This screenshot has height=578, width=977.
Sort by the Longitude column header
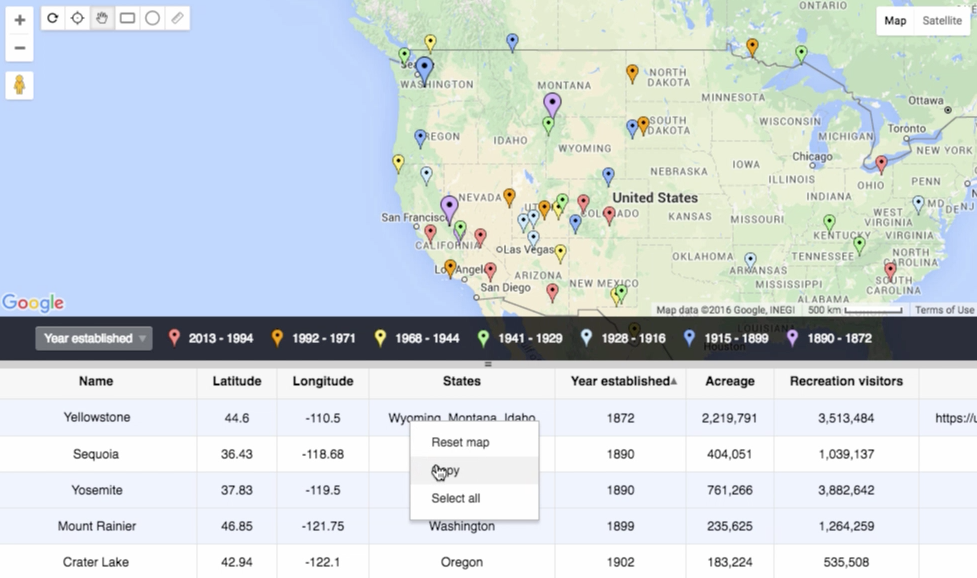(x=323, y=381)
